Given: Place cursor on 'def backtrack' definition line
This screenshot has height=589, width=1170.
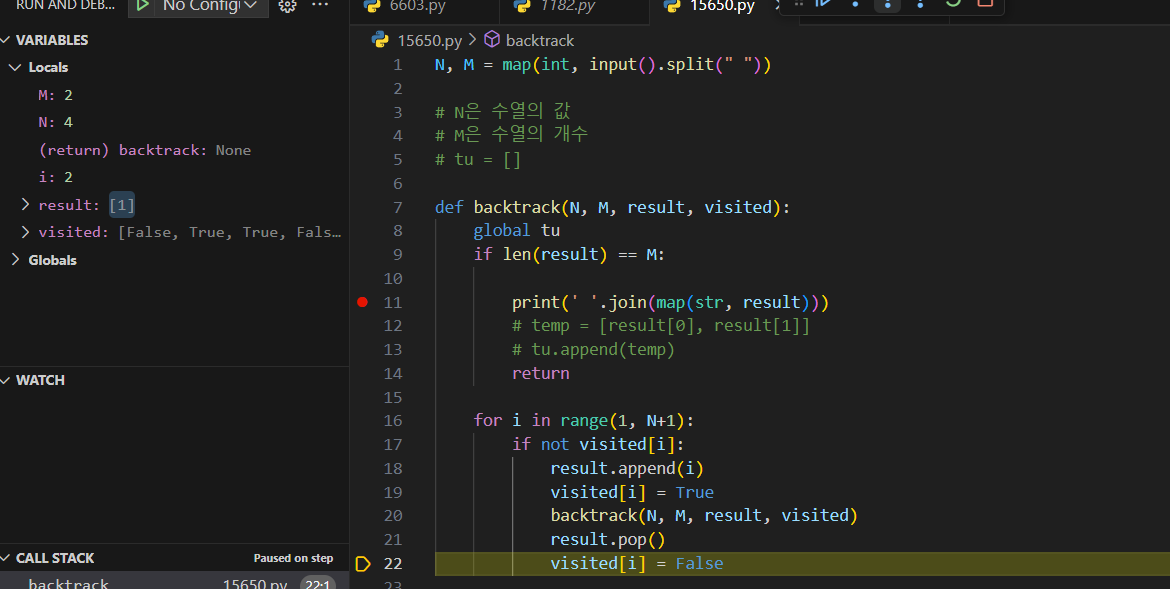Looking at the screenshot, I should pyautogui.click(x=612, y=208).
